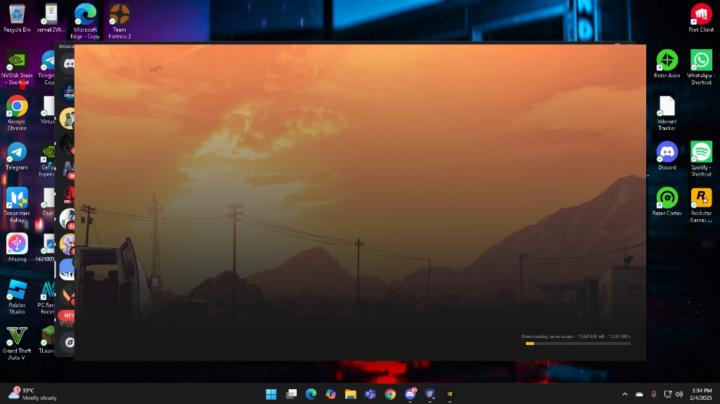Open the volume control in the system tray

coord(679,394)
